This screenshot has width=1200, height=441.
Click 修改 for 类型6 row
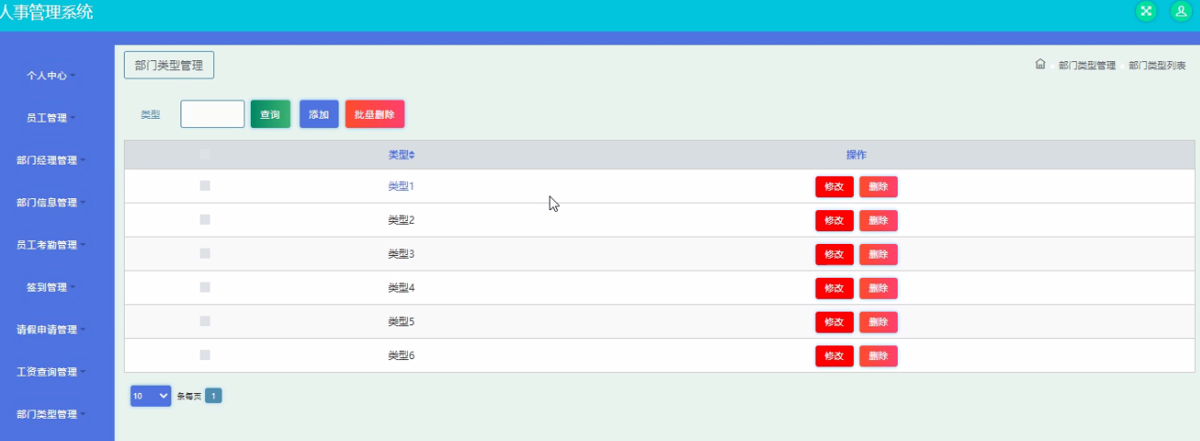834,356
